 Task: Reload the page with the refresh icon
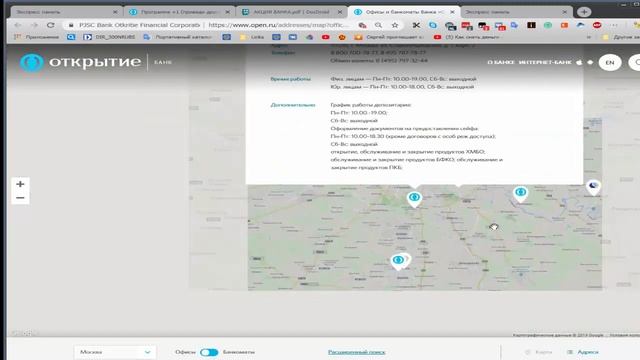[51, 25]
